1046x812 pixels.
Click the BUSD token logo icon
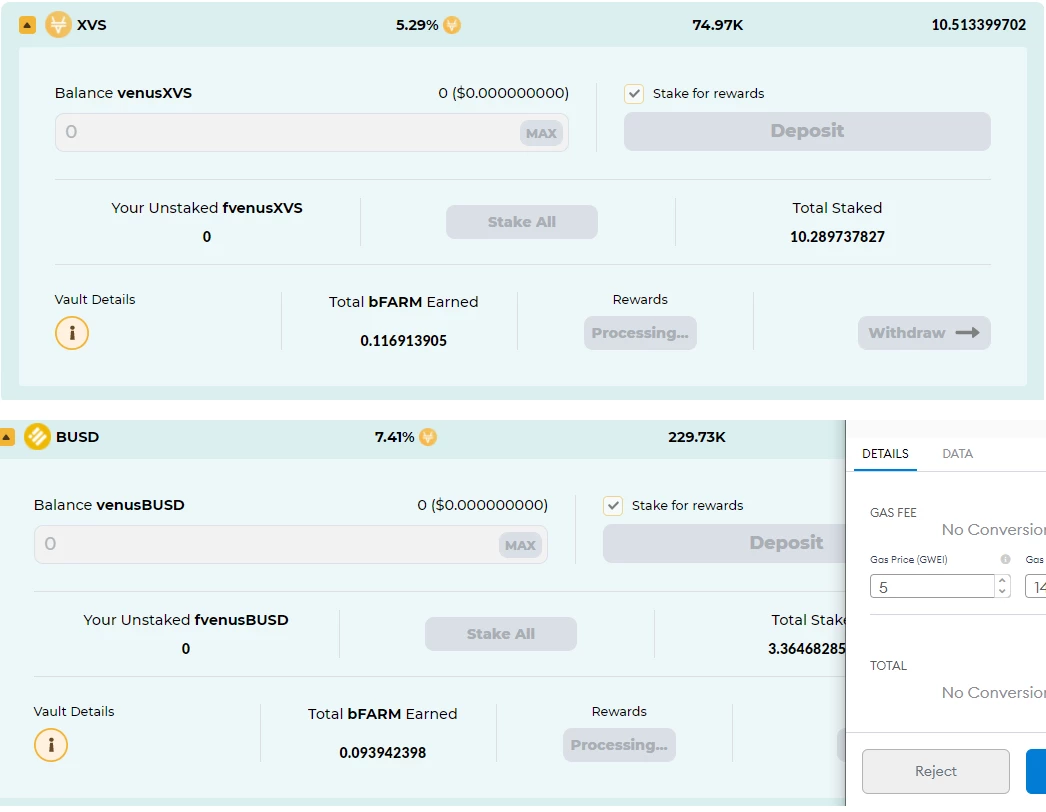(37, 437)
